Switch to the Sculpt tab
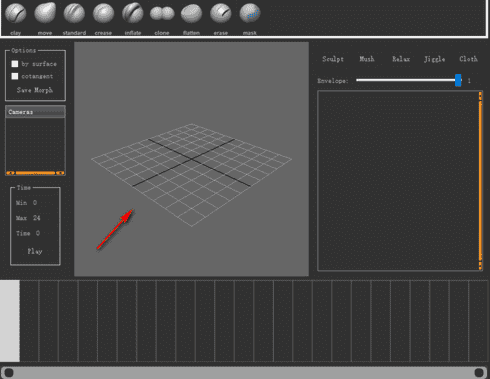 click(x=333, y=59)
